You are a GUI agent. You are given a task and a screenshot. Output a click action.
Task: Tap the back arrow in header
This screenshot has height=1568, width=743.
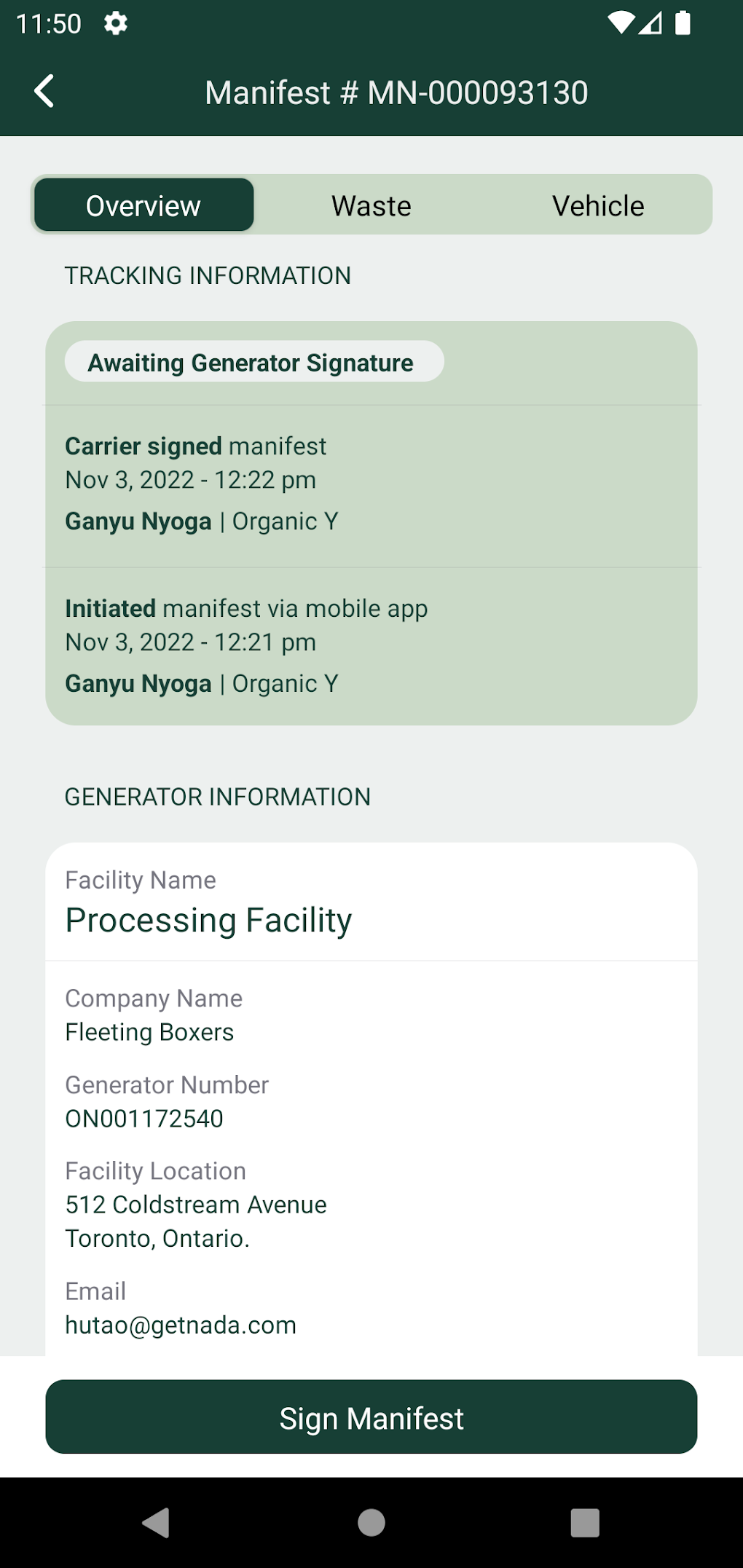44,92
